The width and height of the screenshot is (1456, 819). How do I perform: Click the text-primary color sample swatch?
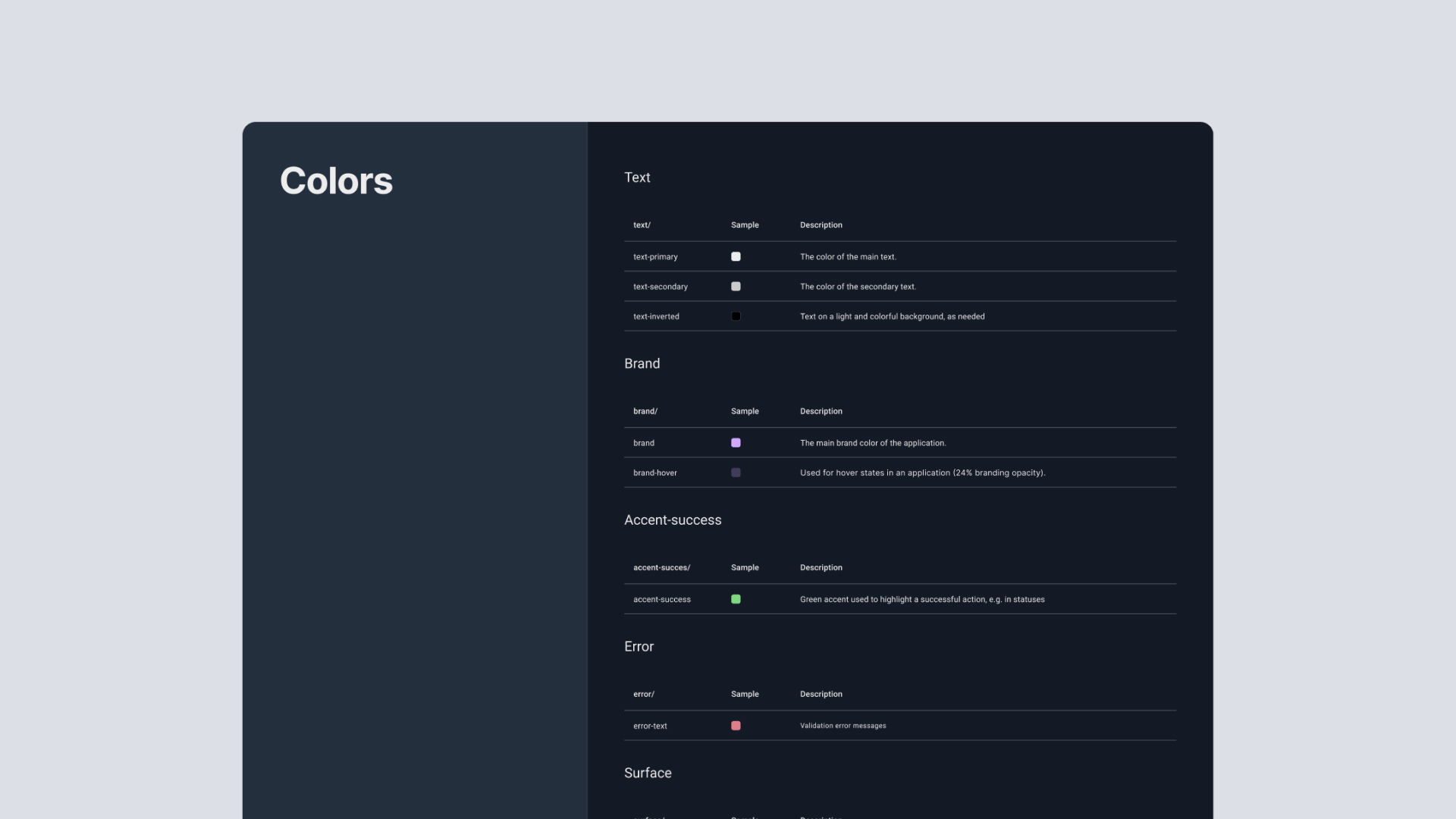736,256
